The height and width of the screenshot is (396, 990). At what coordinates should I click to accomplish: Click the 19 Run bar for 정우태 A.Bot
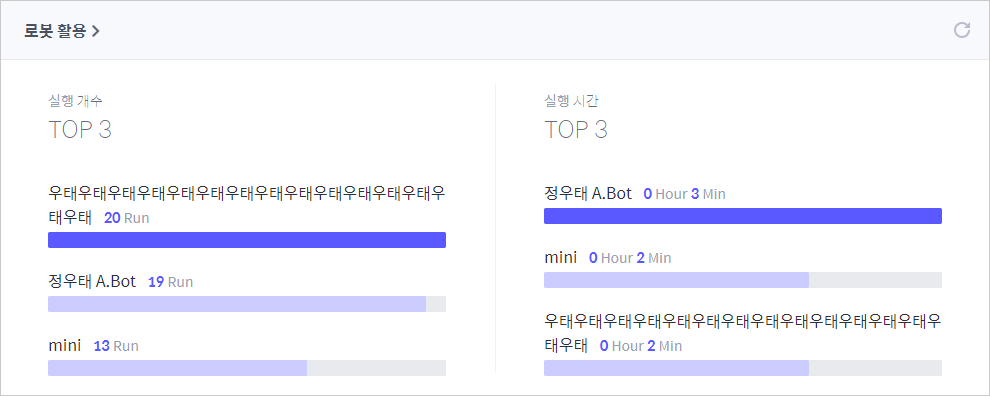click(x=247, y=304)
